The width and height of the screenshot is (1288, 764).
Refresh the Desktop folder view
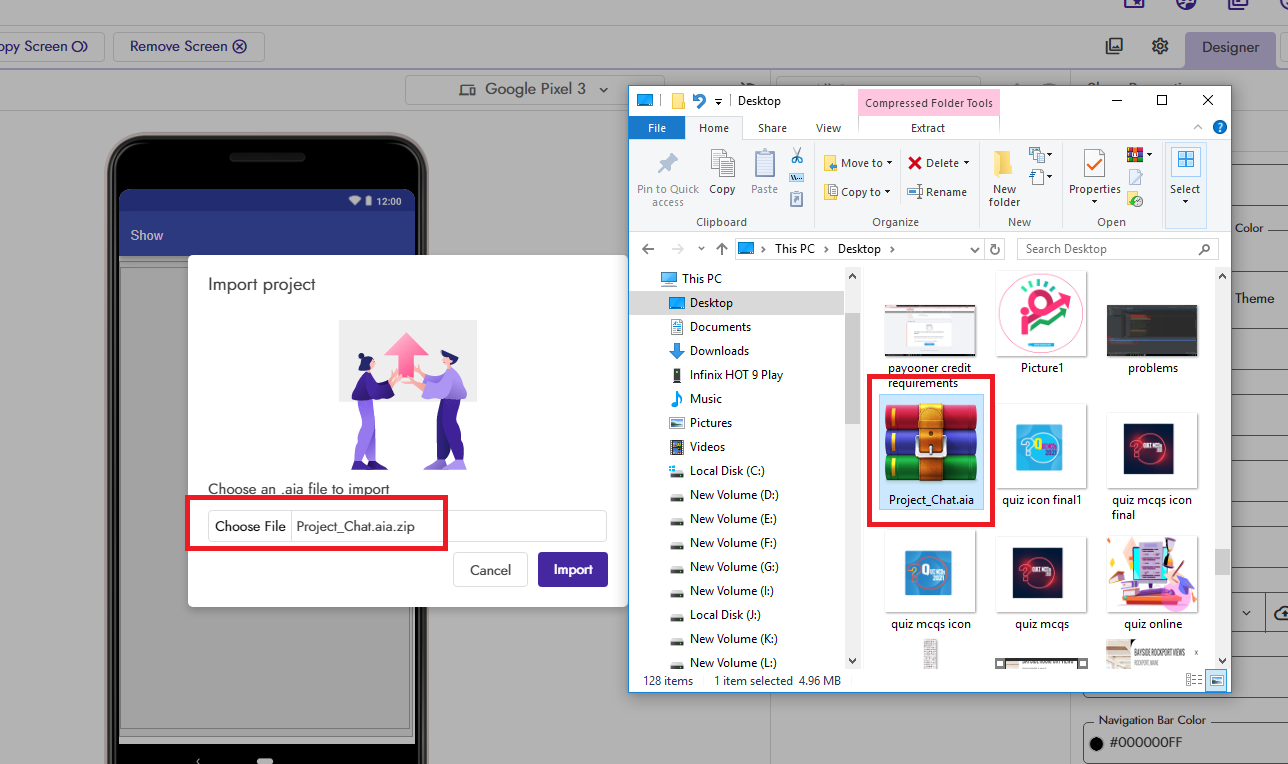(995, 249)
